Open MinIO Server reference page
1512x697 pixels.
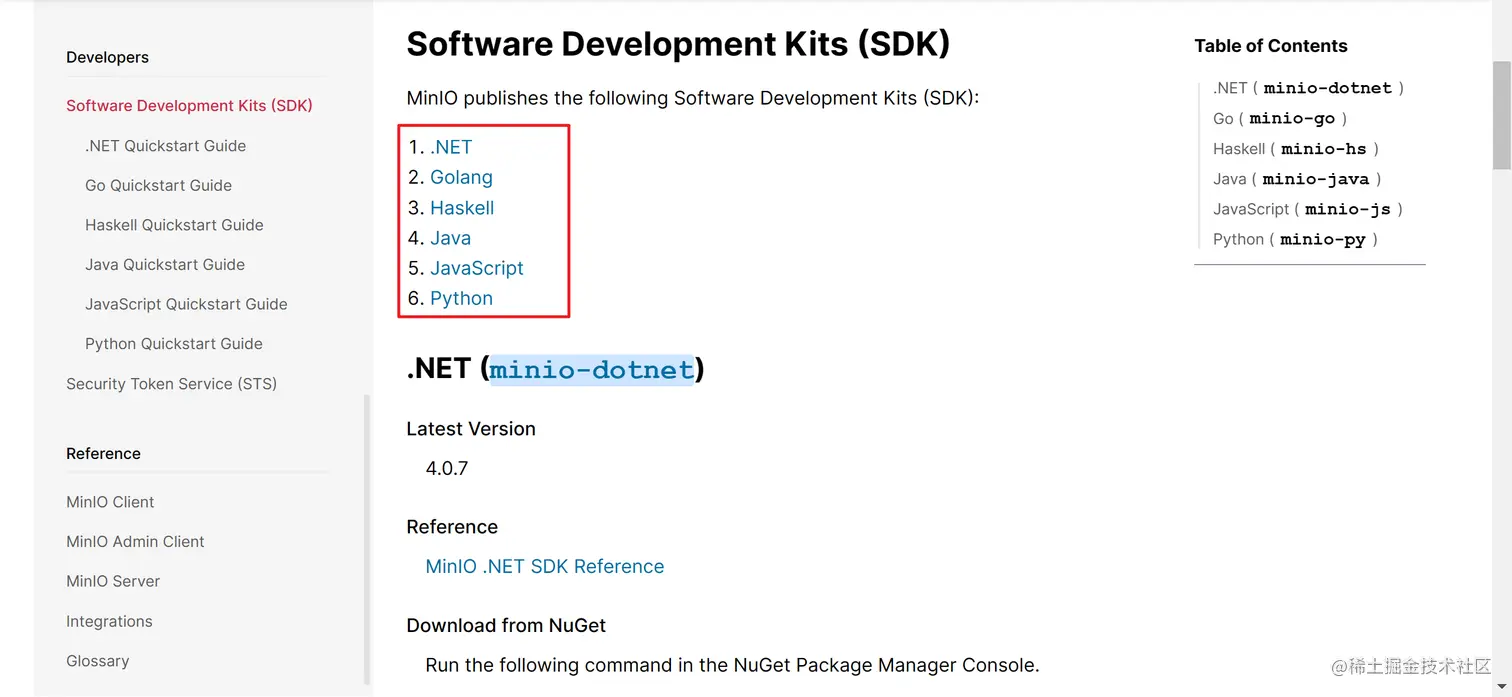(x=113, y=581)
